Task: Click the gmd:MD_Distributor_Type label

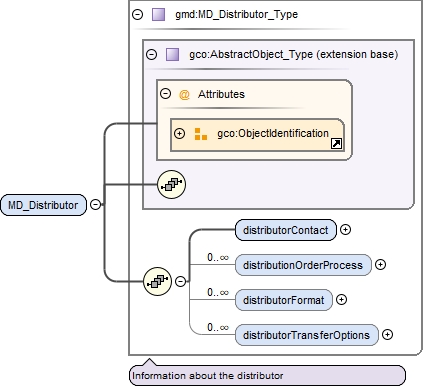Action: [x=237, y=15]
